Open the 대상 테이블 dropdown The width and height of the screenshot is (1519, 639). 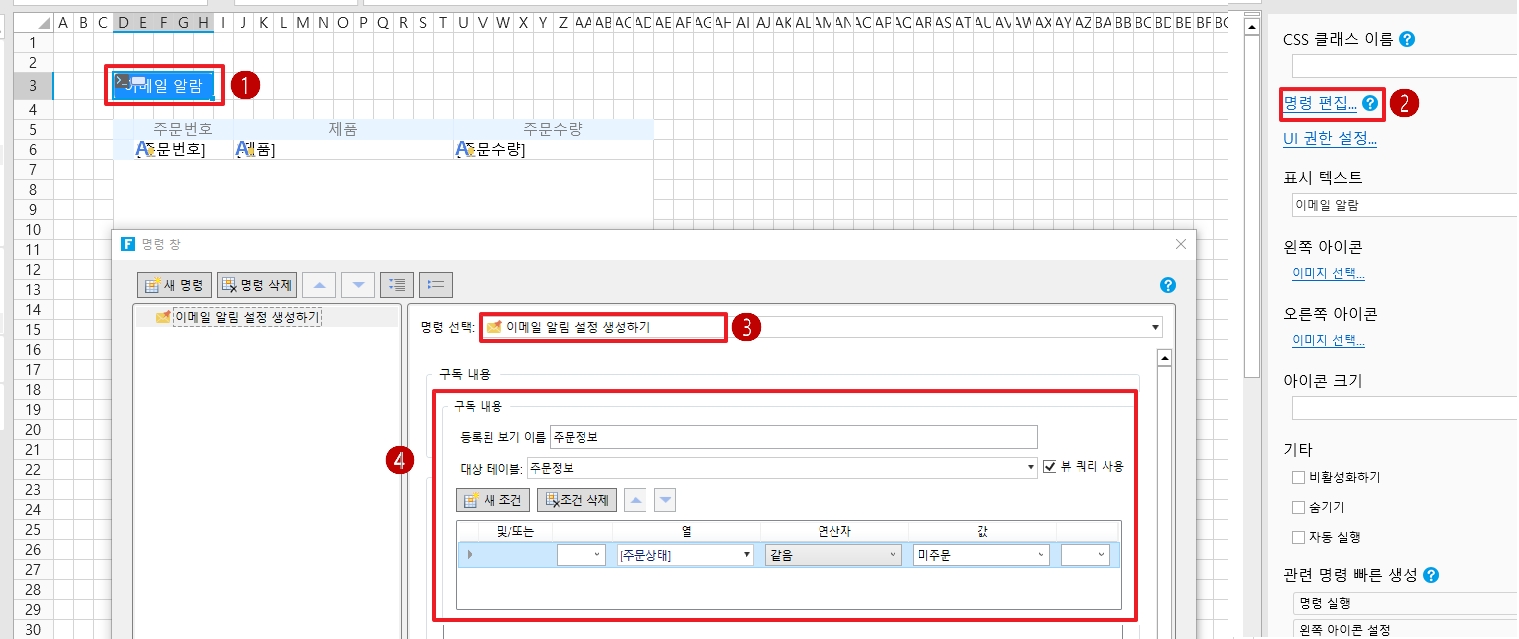coord(1031,467)
